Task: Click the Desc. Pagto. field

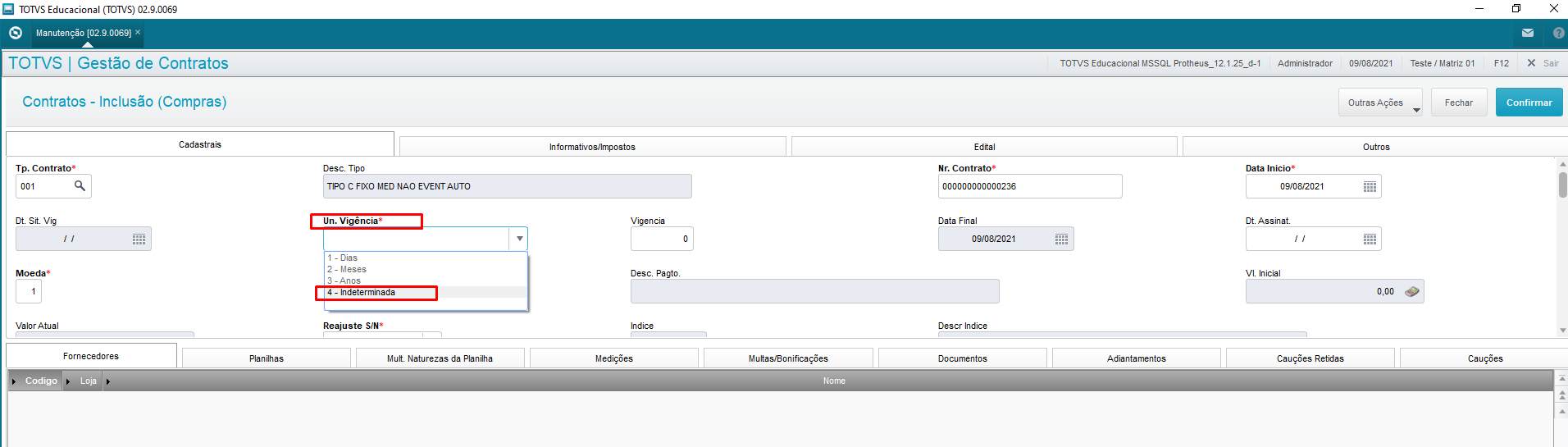Action: [x=815, y=291]
